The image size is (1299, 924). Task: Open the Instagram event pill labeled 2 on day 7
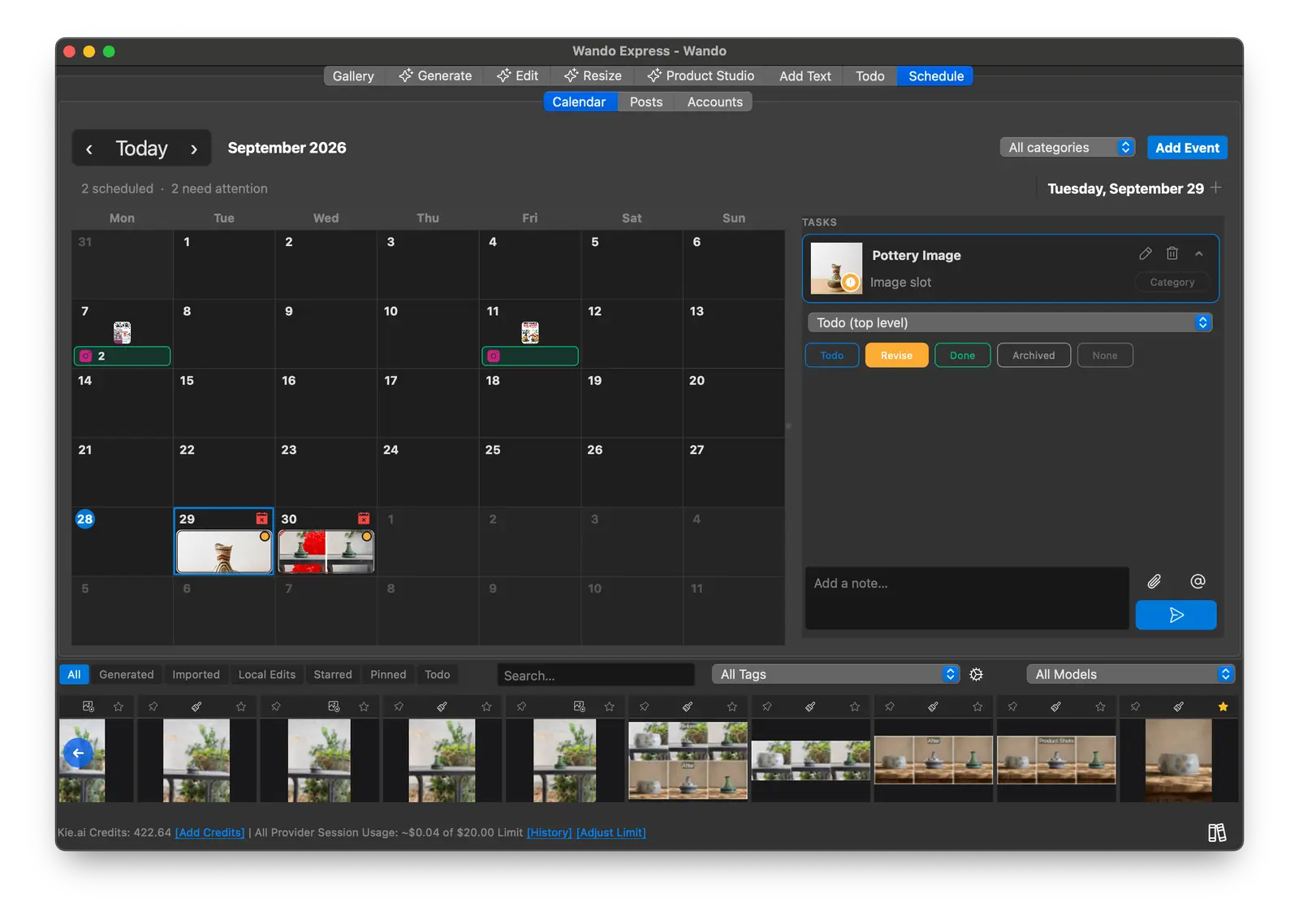click(x=122, y=356)
